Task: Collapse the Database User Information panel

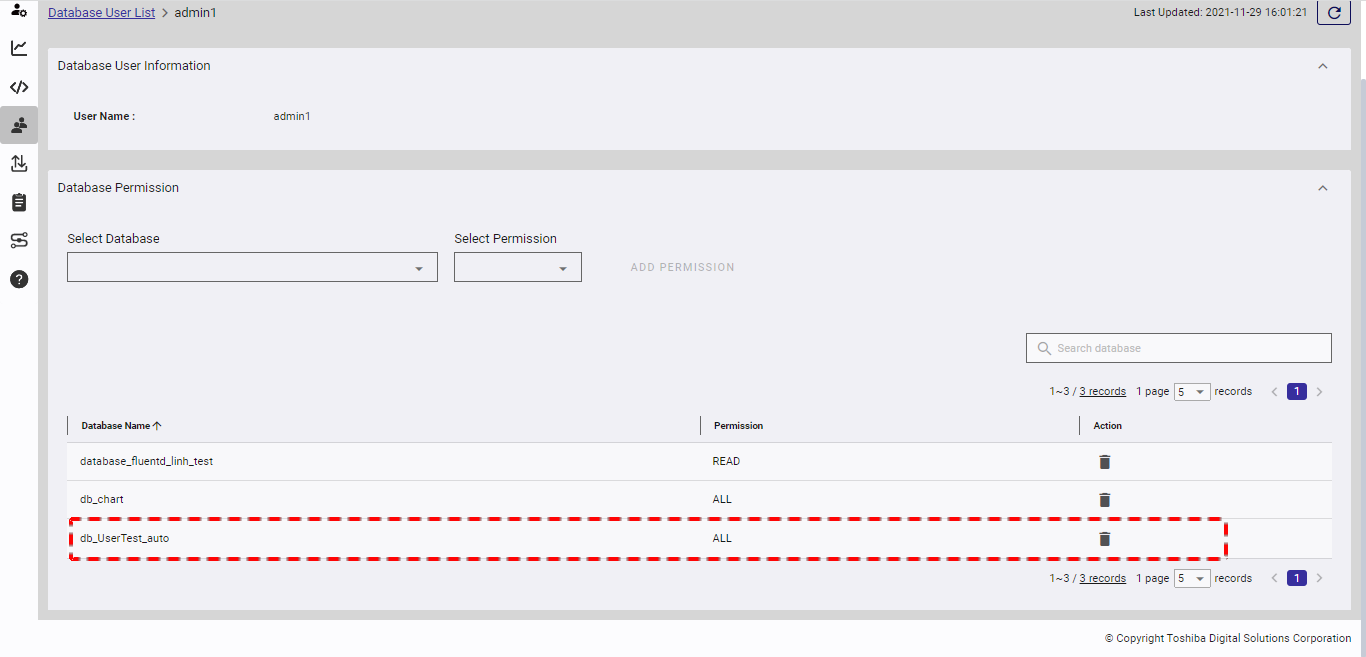Action: [x=1323, y=66]
